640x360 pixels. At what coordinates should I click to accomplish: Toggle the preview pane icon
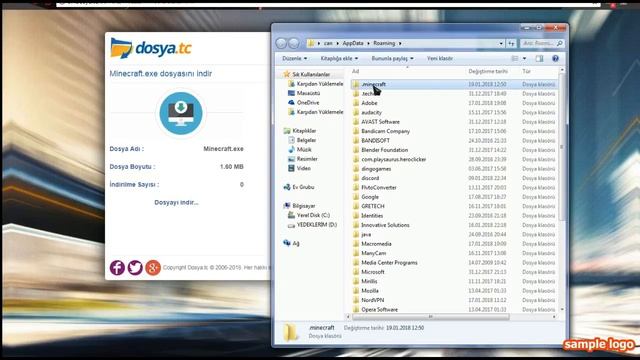[539, 59]
